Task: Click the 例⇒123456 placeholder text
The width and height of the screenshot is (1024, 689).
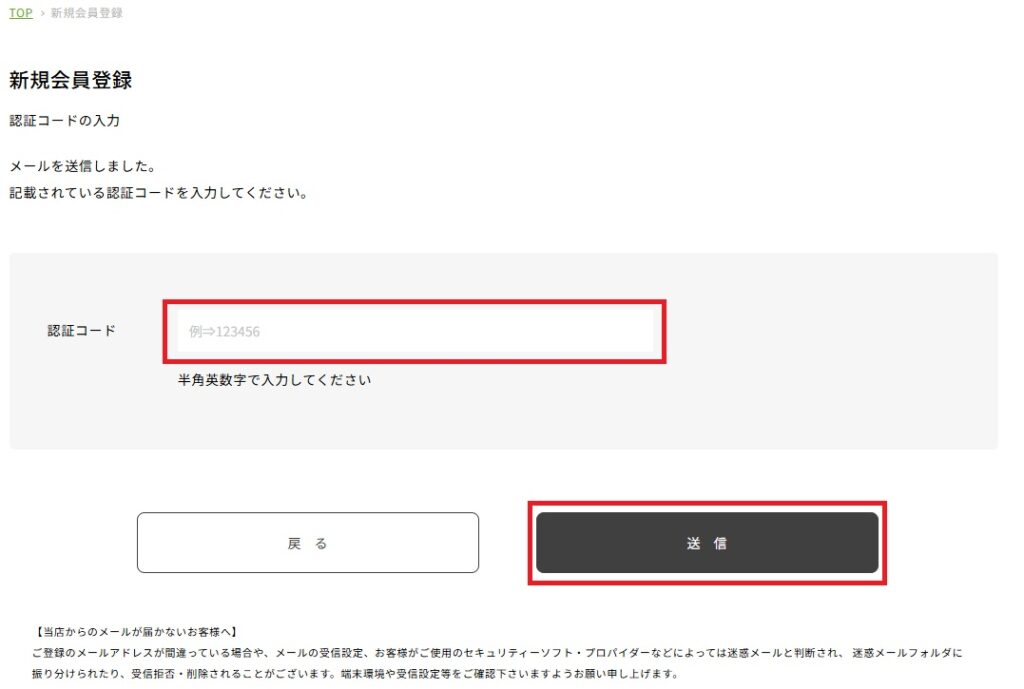Action: [225, 332]
